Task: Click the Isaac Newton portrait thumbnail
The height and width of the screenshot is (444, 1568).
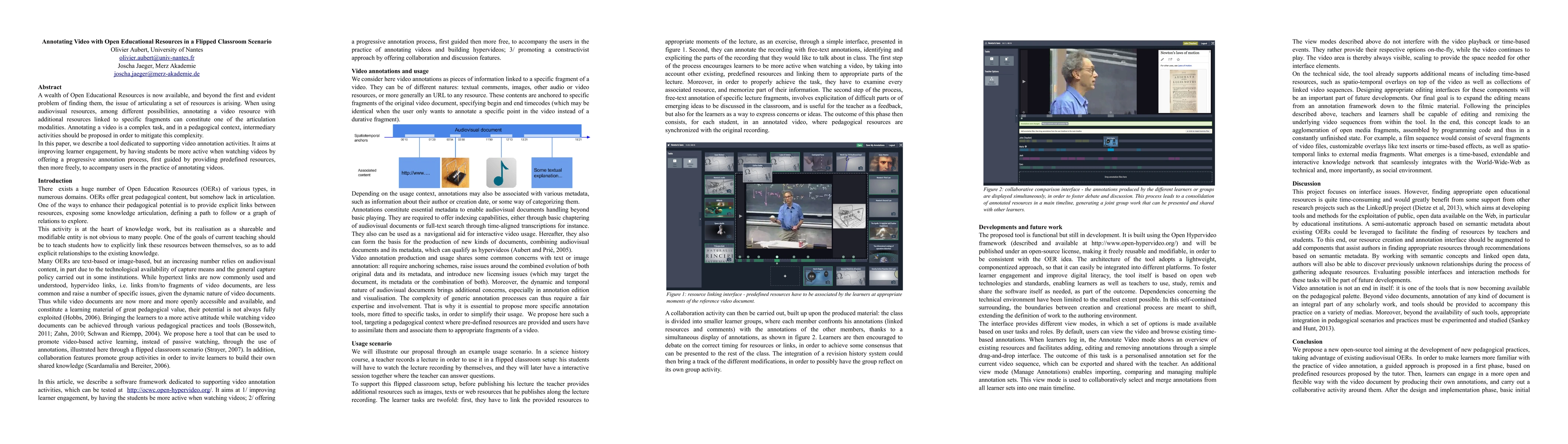Action: pyautogui.click(x=883, y=163)
